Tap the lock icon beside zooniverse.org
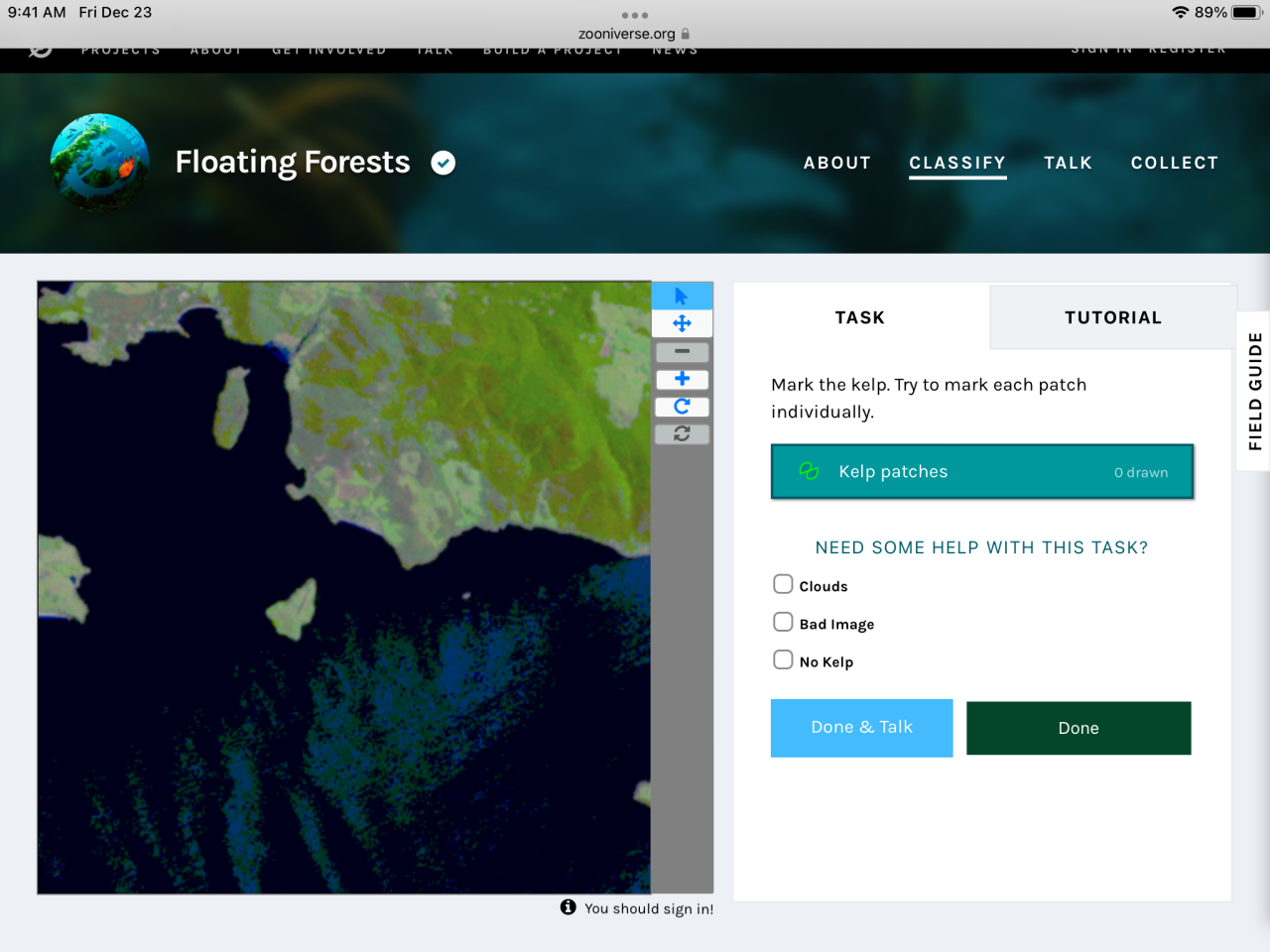The height and width of the screenshot is (952, 1270). click(686, 34)
